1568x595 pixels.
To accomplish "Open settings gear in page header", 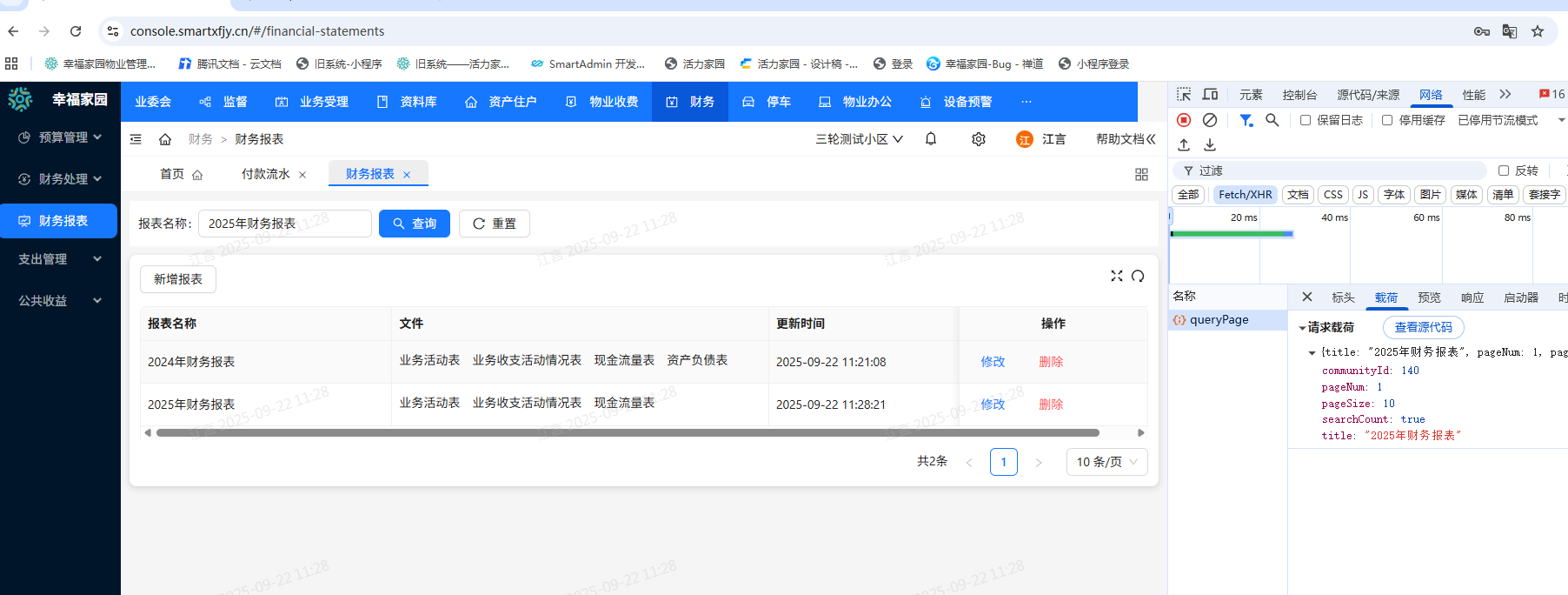I will (x=979, y=139).
